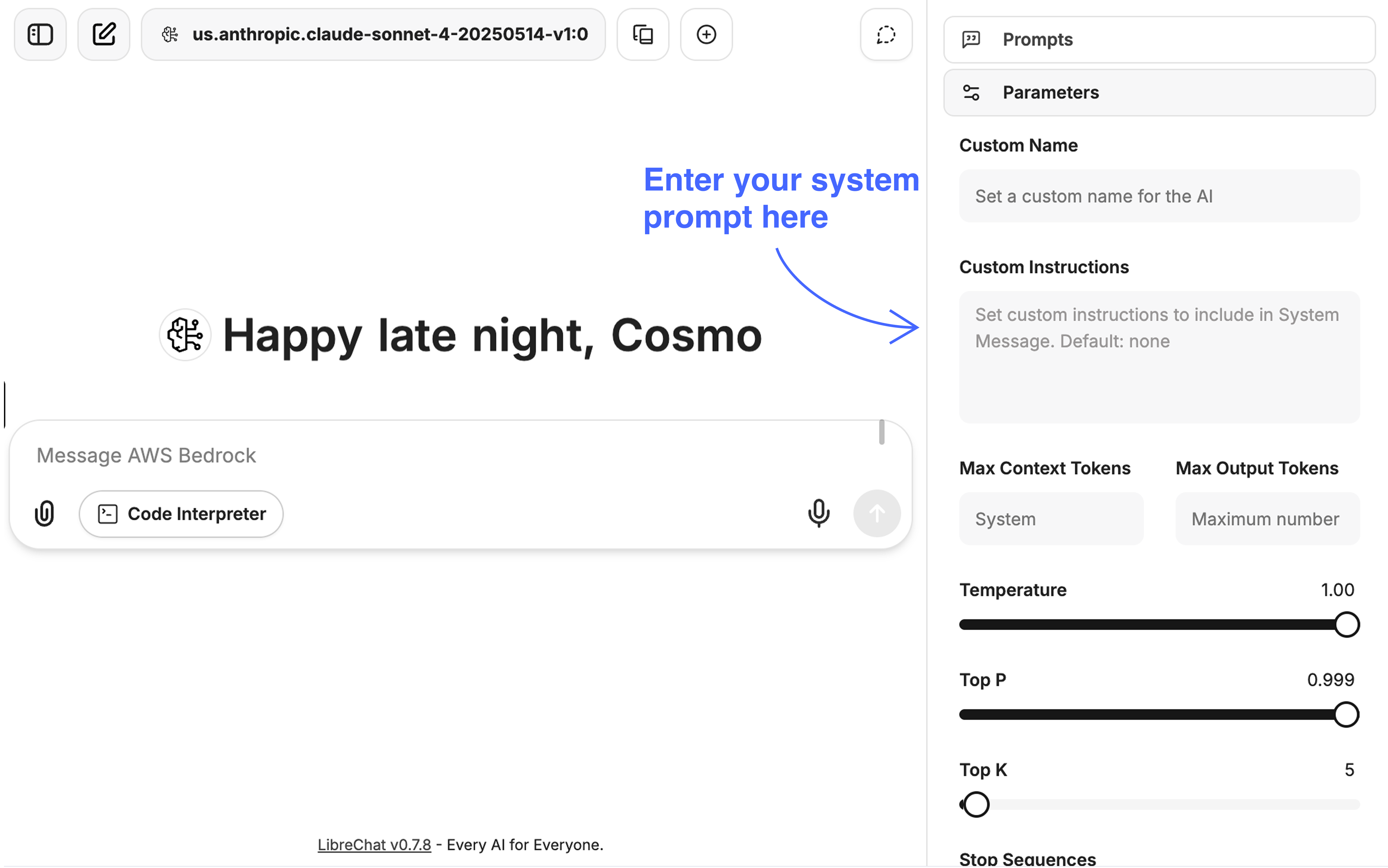Click the Max Context Tokens field
The width and height of the screenshot is (1388, 868).
click(1051, 519)
